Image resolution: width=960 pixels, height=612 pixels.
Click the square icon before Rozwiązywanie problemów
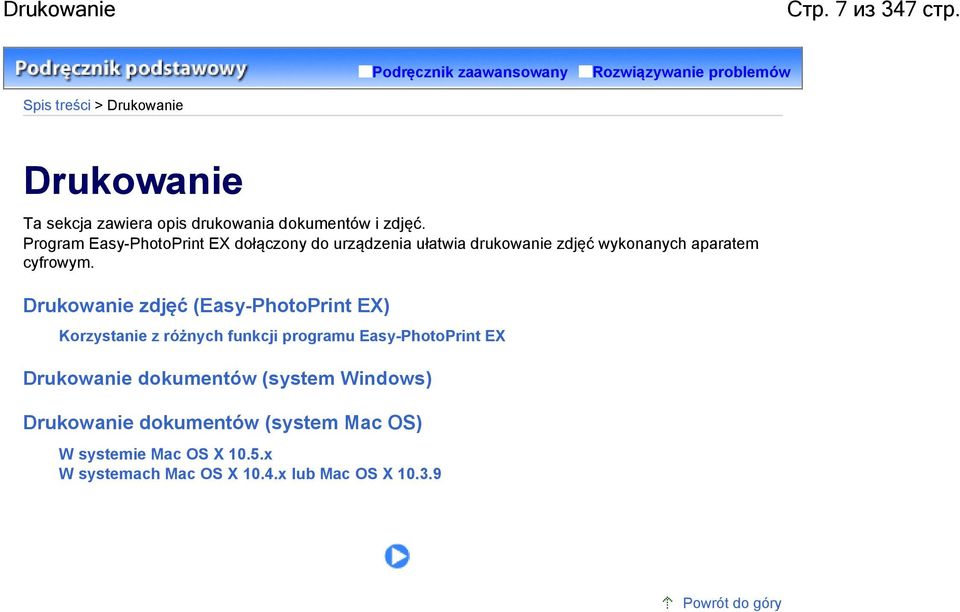pos(585,72)
